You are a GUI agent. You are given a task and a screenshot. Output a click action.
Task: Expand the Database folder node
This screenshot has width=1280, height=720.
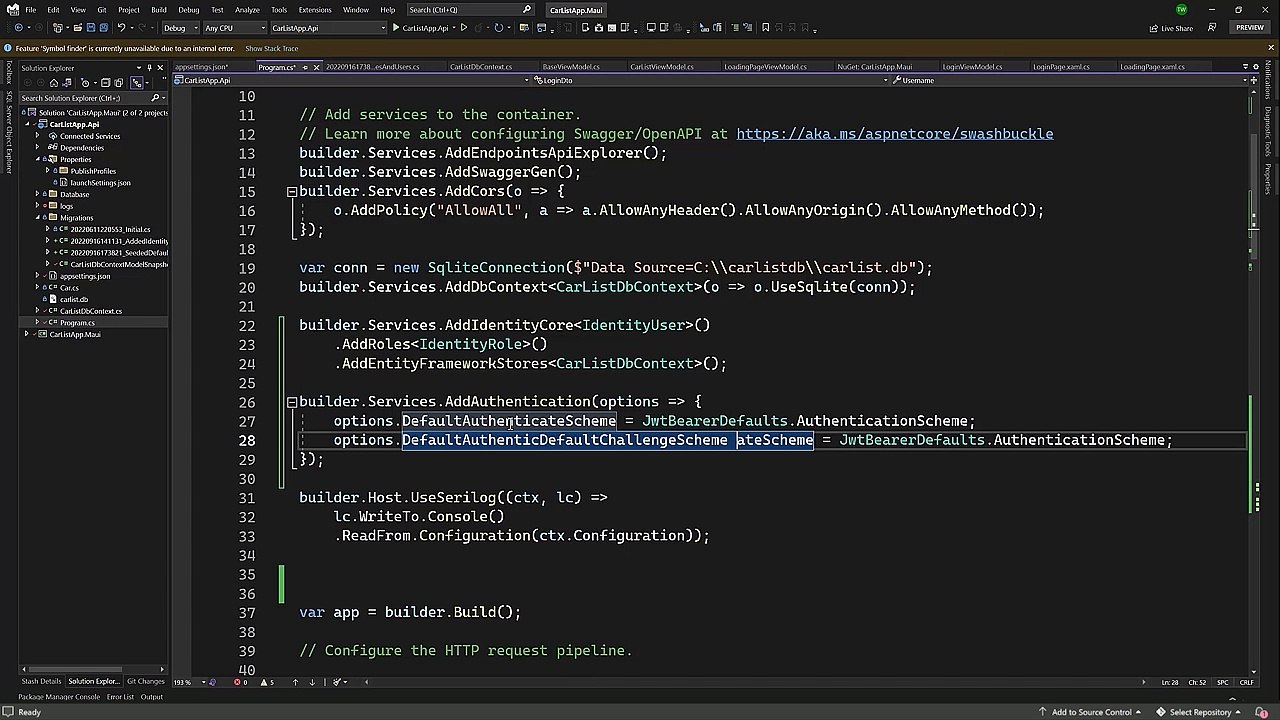point(38,194)
